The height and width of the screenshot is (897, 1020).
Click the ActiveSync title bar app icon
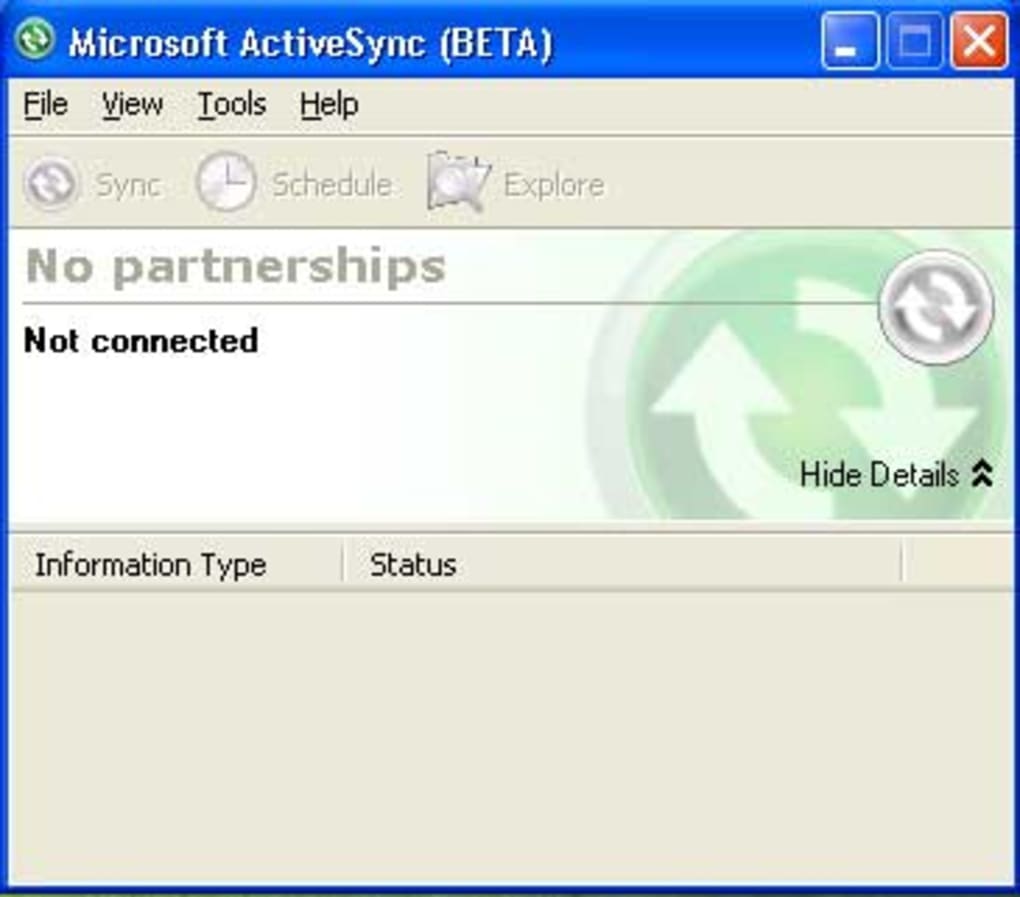tap(35, 39)
